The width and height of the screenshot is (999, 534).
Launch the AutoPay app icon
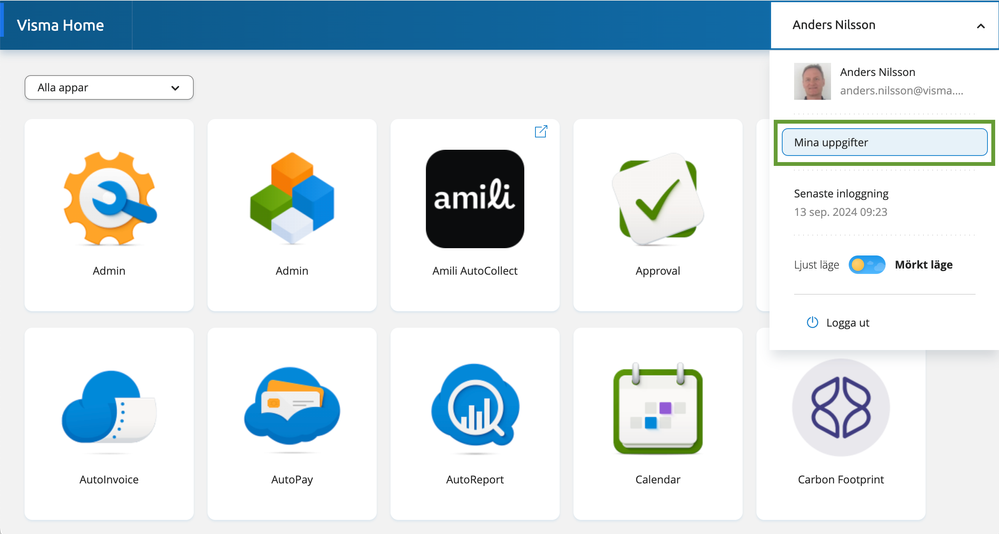click(292, 406)
